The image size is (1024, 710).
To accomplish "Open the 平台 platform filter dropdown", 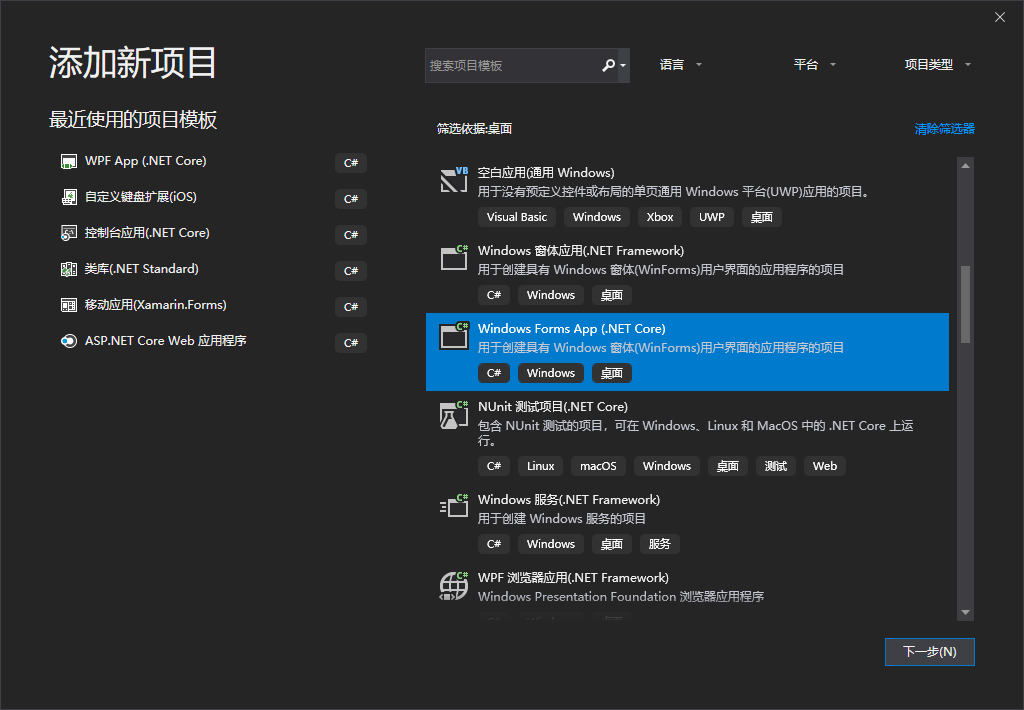I will coord(813,64).
